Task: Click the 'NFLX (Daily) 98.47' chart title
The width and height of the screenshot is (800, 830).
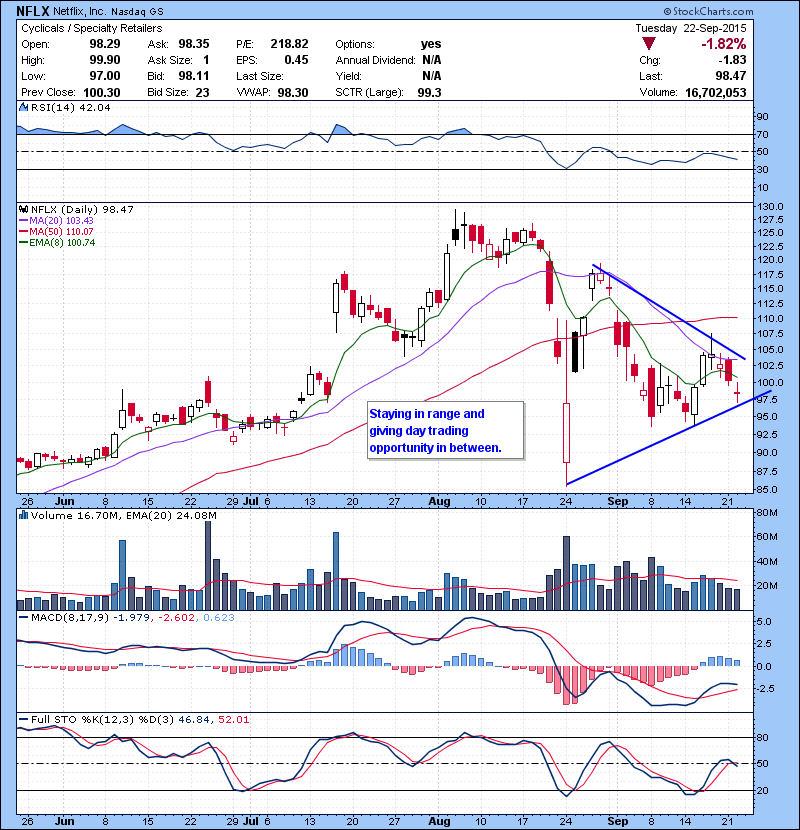Action: click(82, 210)
